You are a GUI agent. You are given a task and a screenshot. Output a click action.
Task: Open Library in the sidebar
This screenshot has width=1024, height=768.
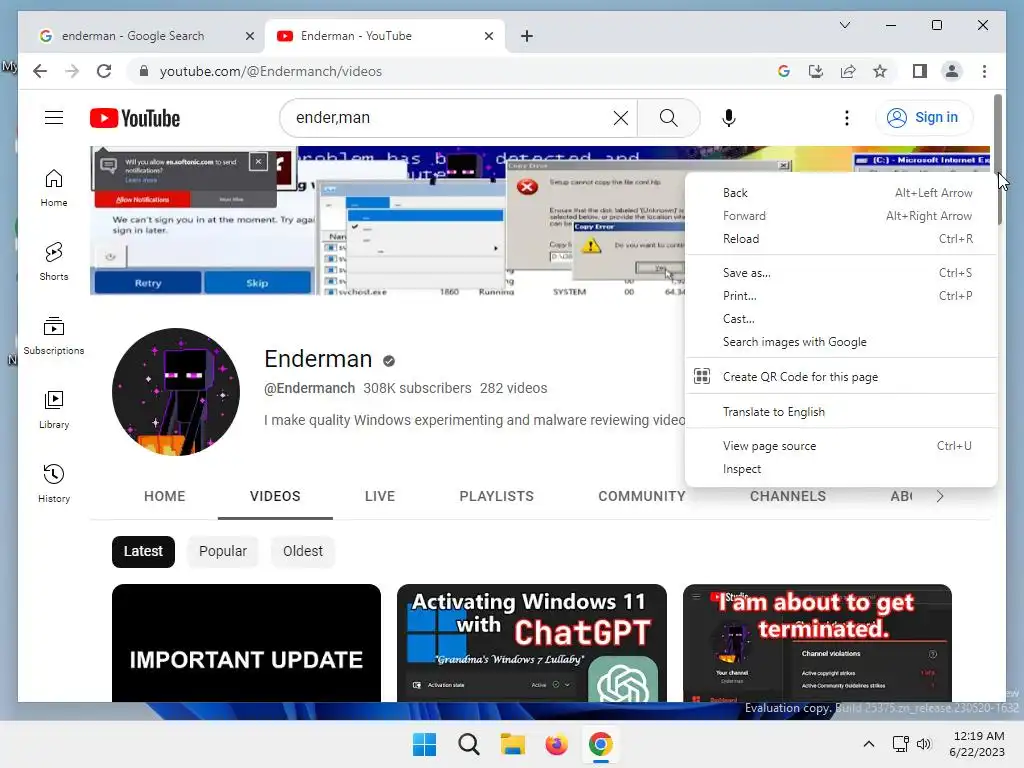tap(54, 409)
